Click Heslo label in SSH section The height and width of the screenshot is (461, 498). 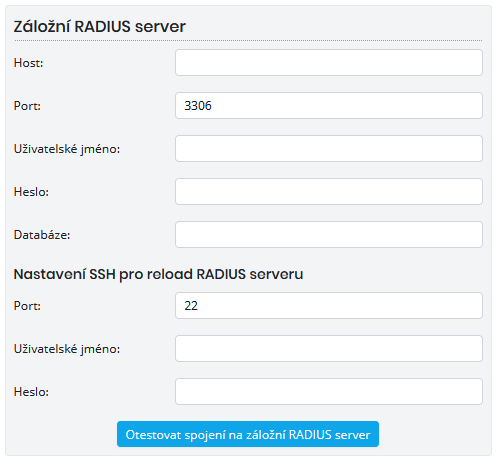pyautogui.click(x=31, y=392)
